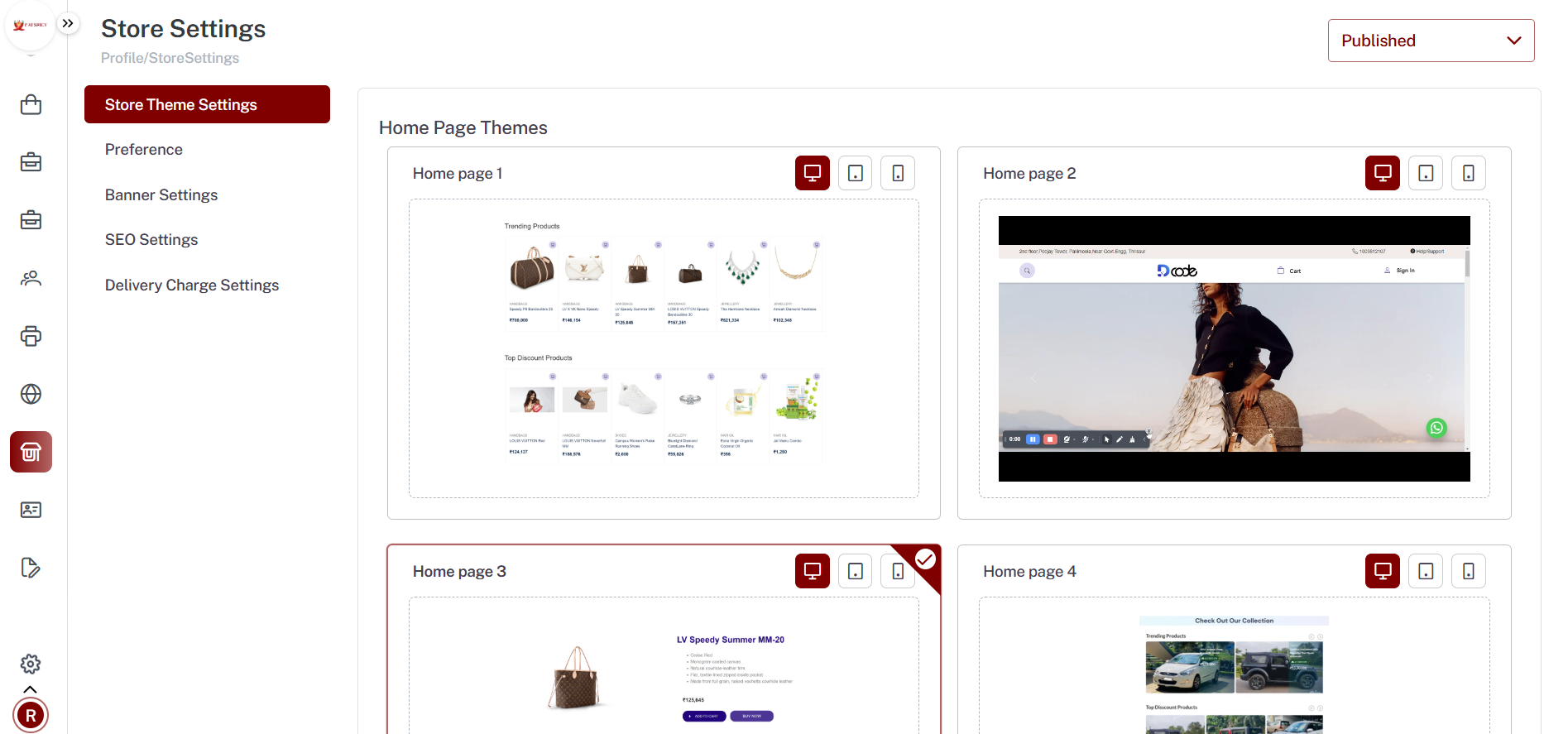Click the ID card sidebar icon
Screen dimensions: 1568x734
31,510
